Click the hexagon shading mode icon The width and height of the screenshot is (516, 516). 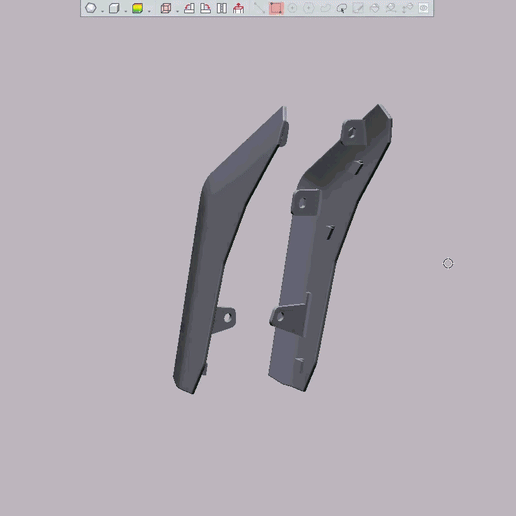click(x=91, y=8)
